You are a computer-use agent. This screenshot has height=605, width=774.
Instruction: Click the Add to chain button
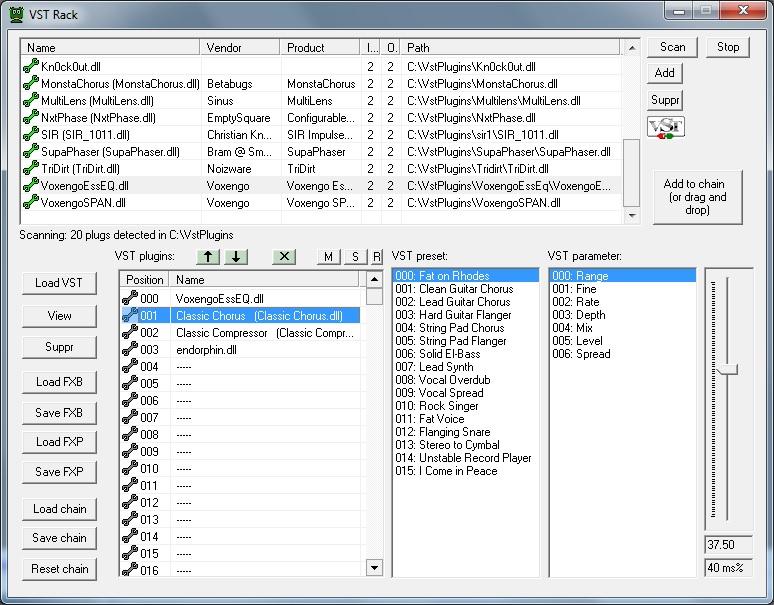(x=694, y=197)
